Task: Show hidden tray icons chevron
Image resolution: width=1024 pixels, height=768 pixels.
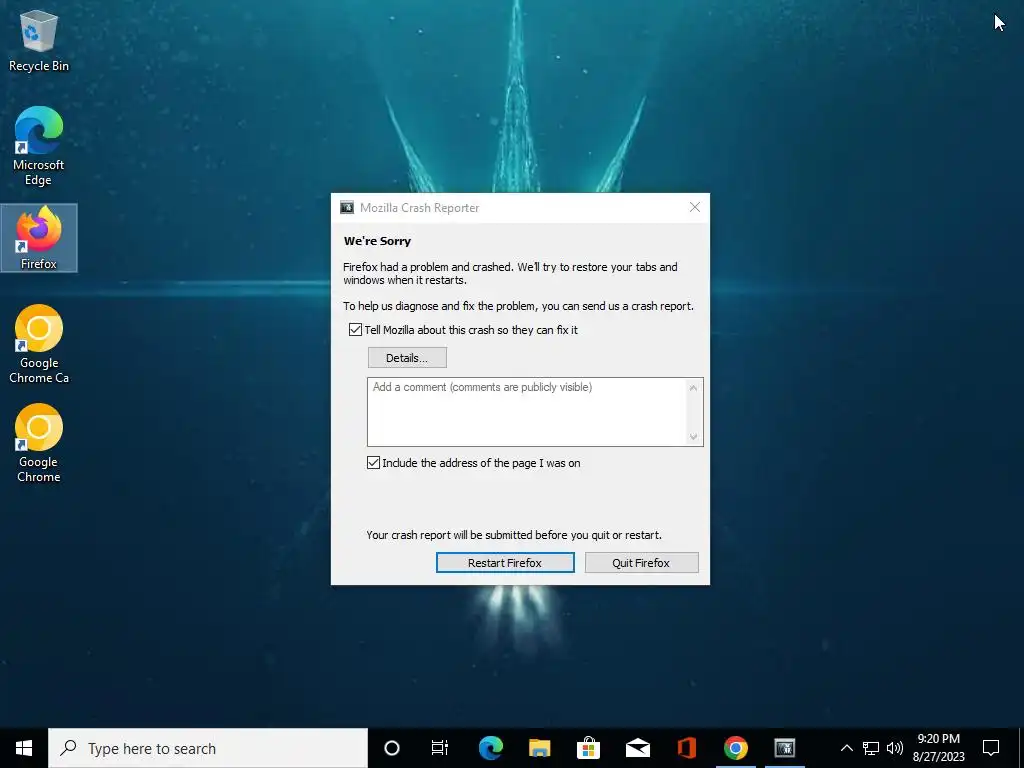Action: [846, 748]
